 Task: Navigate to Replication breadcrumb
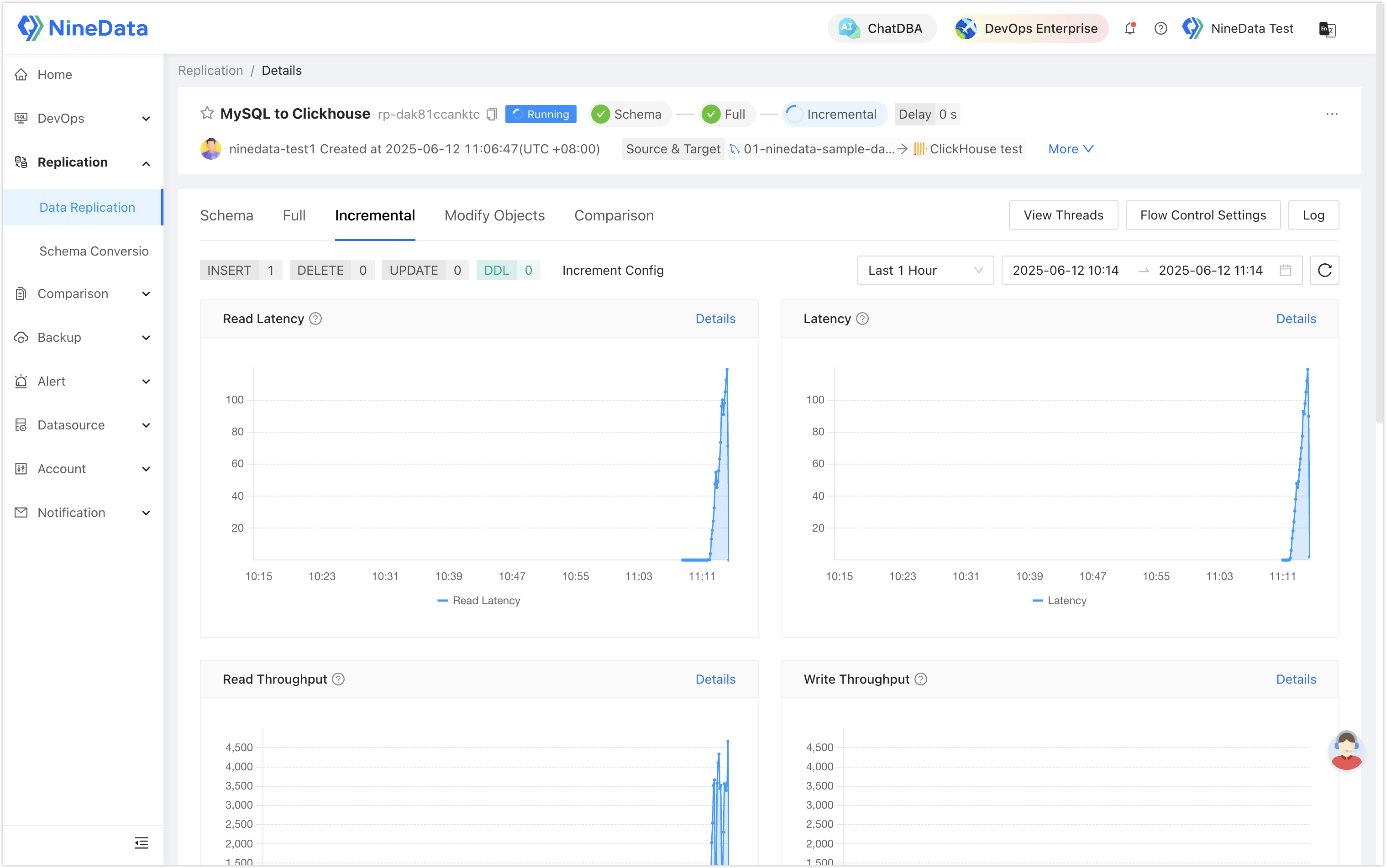210,70
